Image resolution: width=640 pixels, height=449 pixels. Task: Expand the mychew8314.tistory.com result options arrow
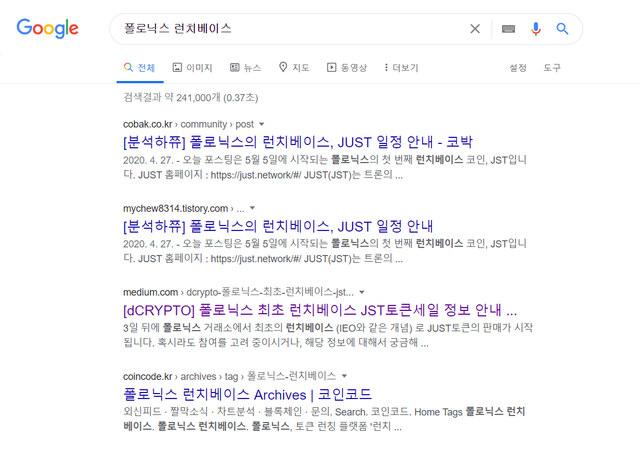pyautogui.click(x=252, y=208)
